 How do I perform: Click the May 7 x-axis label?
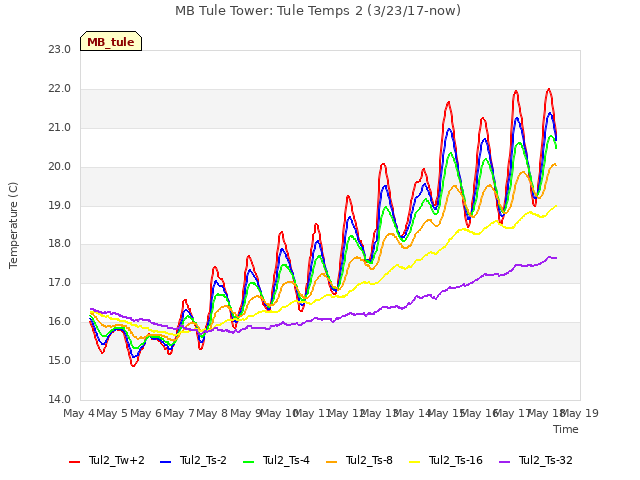tap(178, 413)
